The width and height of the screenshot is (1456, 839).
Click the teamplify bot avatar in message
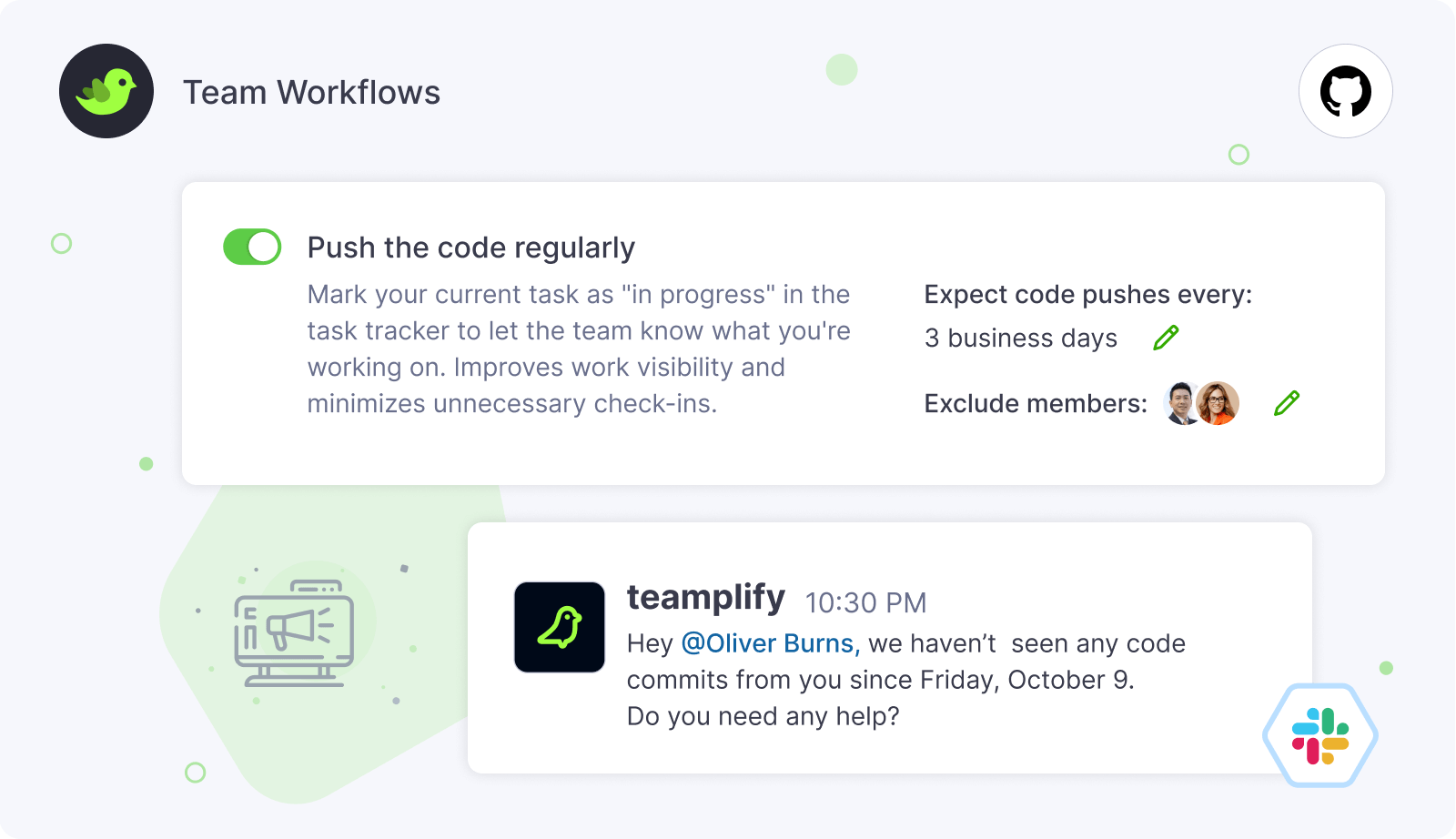click(560, 627)
